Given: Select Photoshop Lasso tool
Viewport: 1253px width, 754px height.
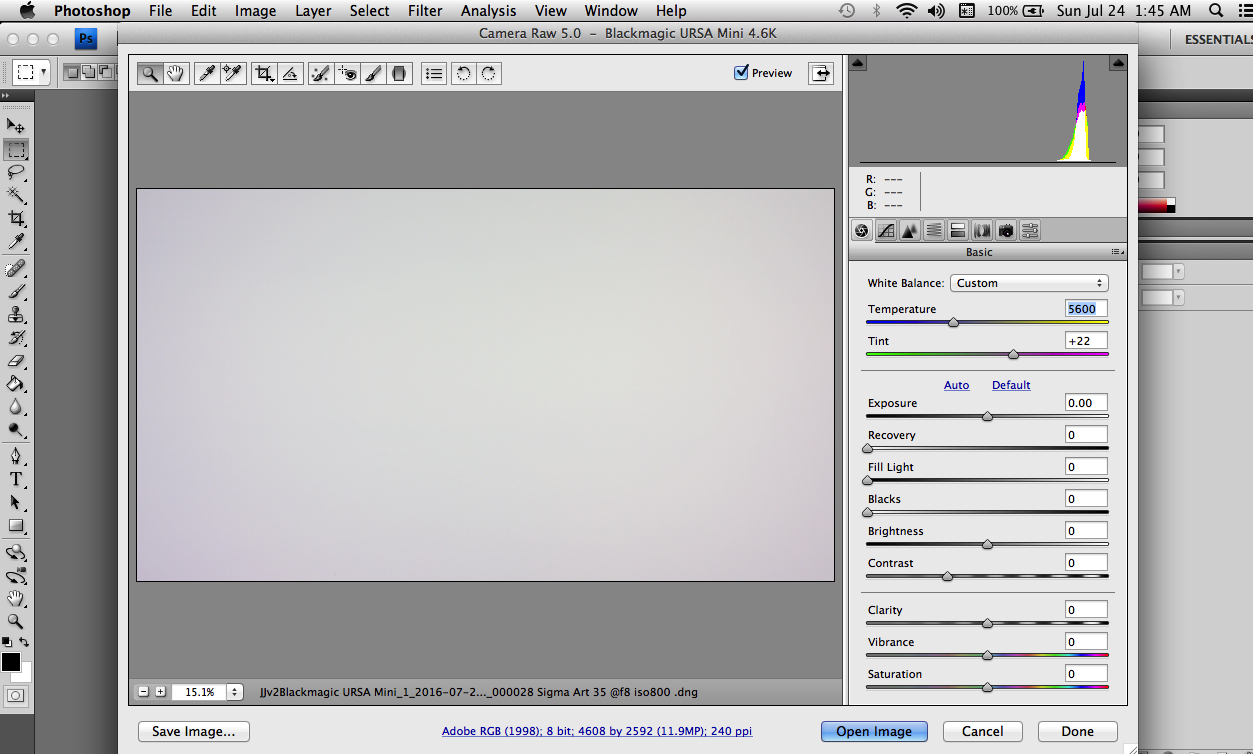Looking at the screenshot, I should point(16,173).
